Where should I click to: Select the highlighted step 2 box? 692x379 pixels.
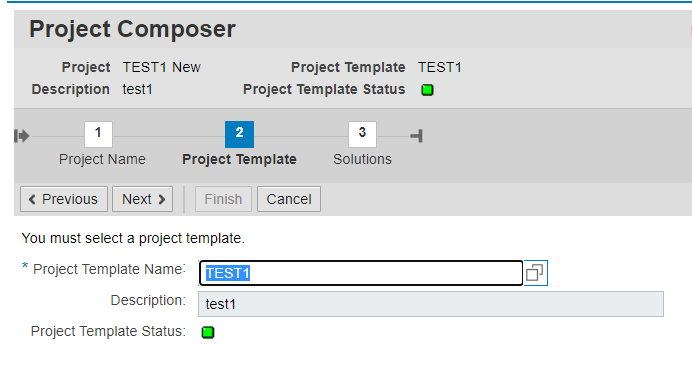[x=239, y=134]
